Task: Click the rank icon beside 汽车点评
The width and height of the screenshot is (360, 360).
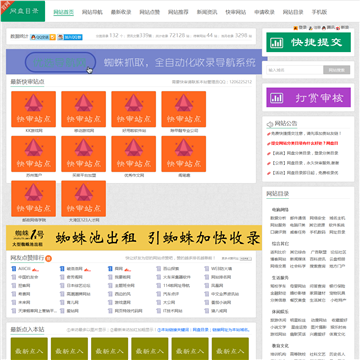Action: click(159, 294)
